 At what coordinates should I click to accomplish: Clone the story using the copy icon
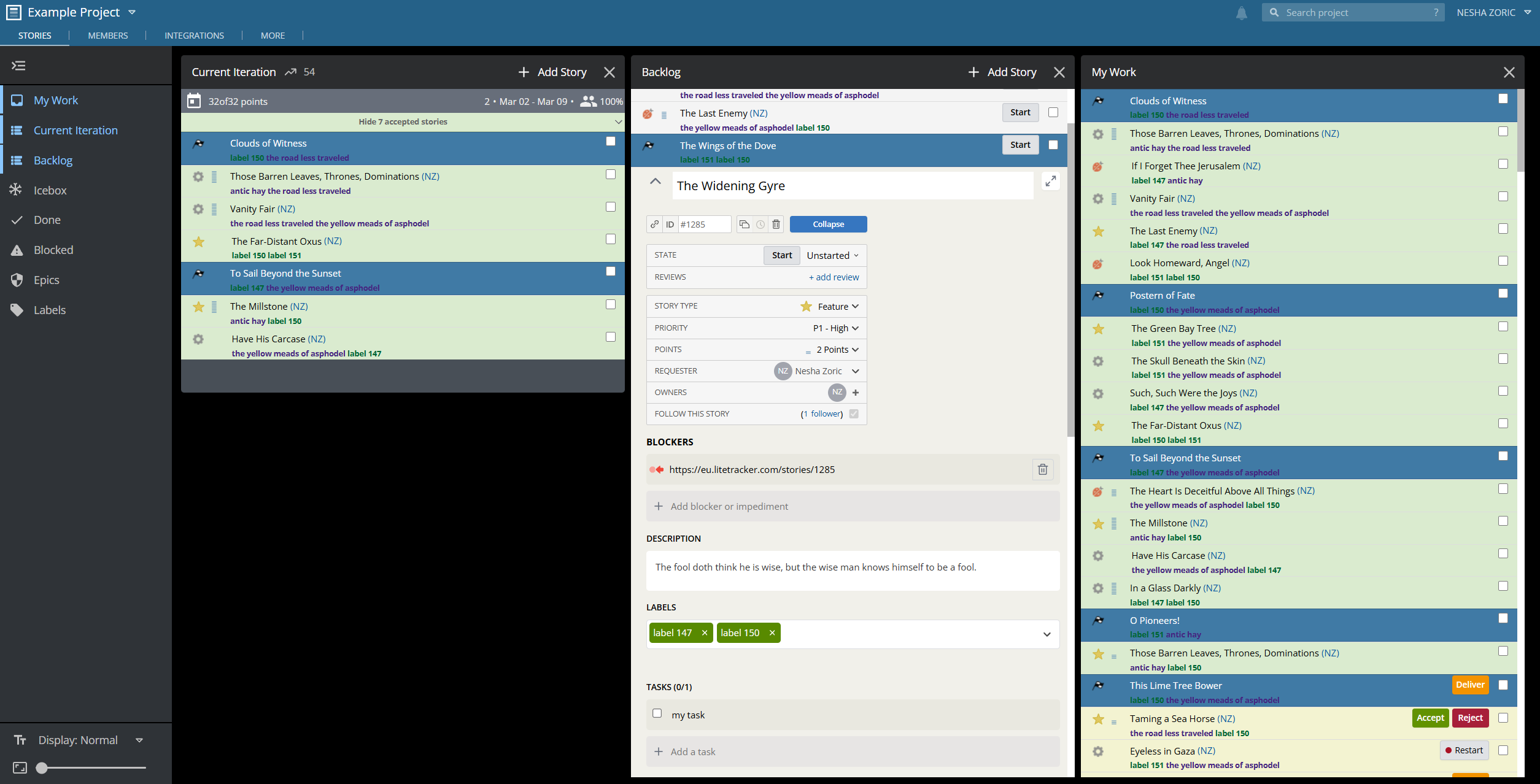(x=745, y=225)
